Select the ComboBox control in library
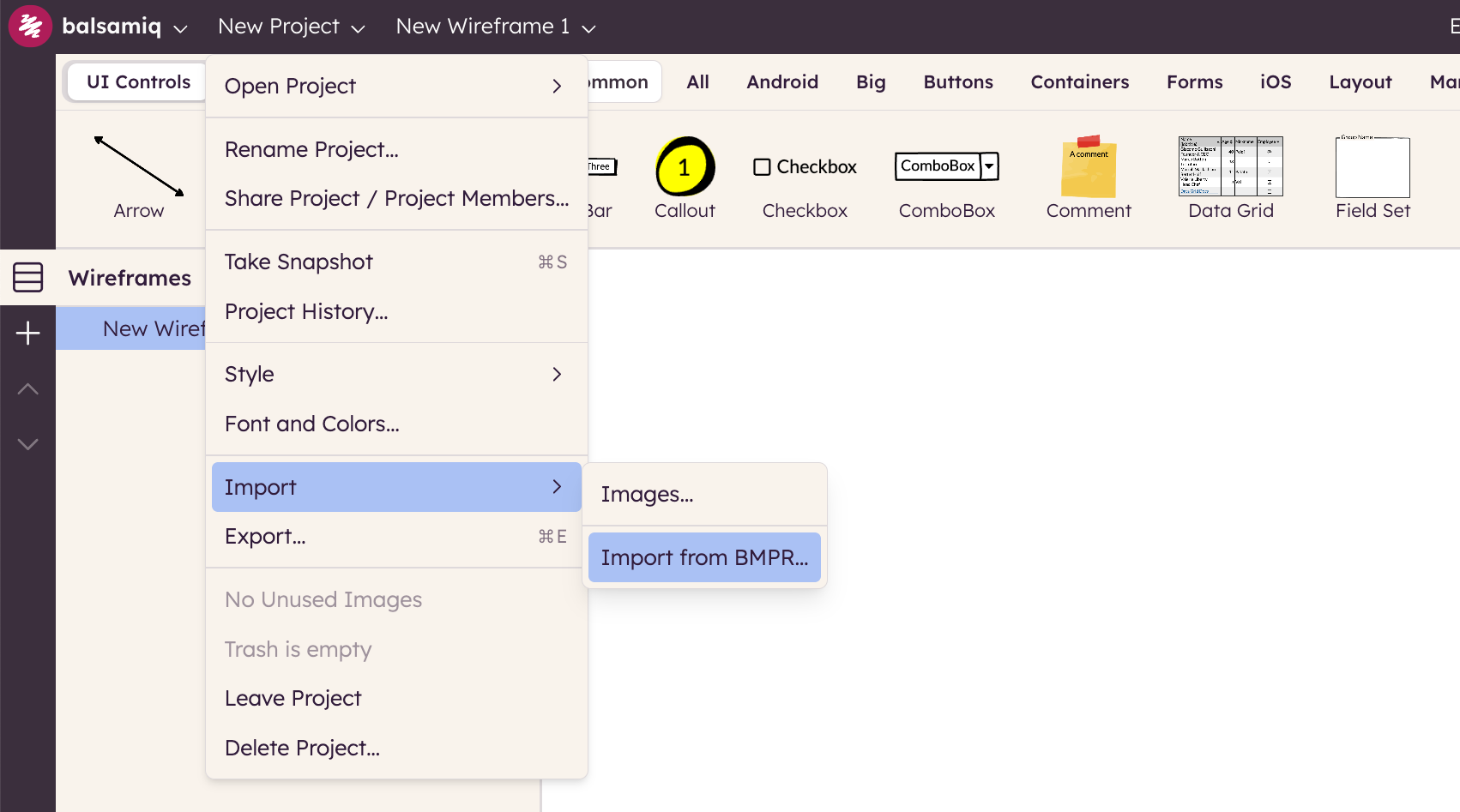 click(x=946, y=166)
